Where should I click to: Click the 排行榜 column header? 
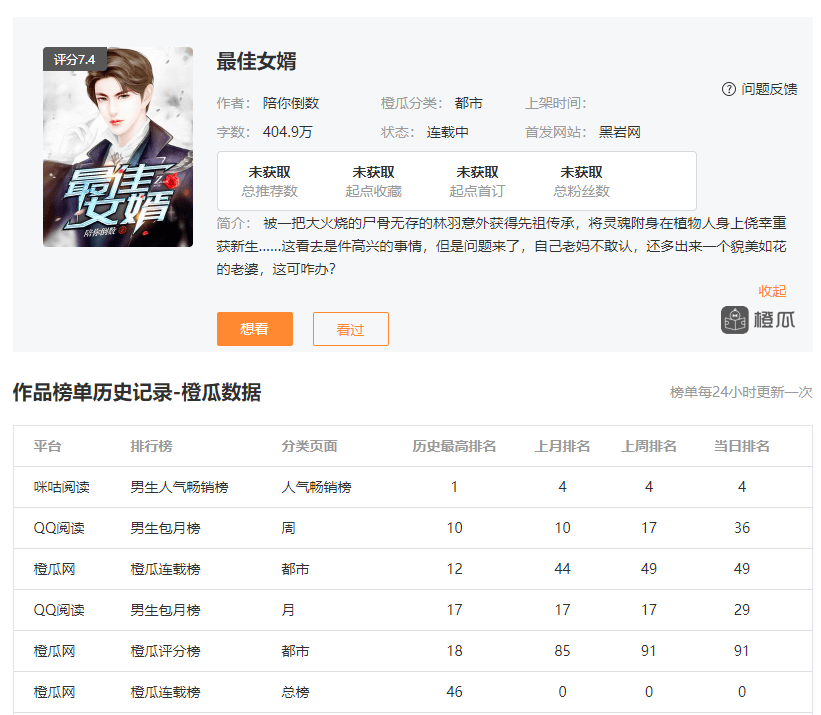[x=151, y=446]
